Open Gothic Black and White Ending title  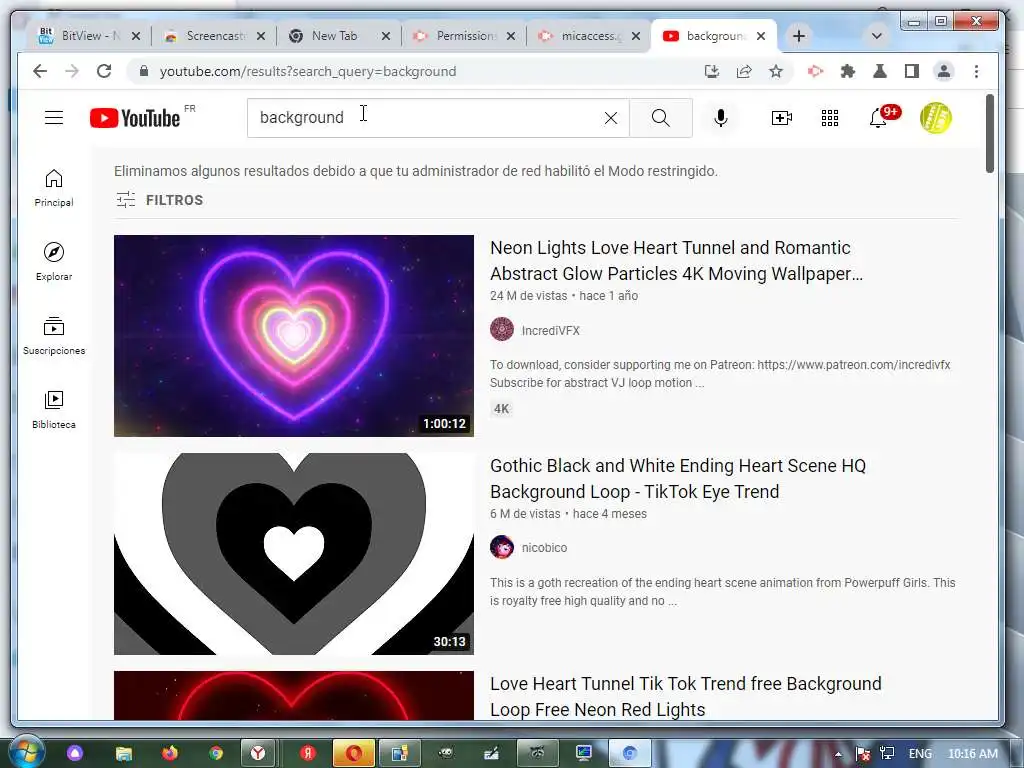(678, 479)
